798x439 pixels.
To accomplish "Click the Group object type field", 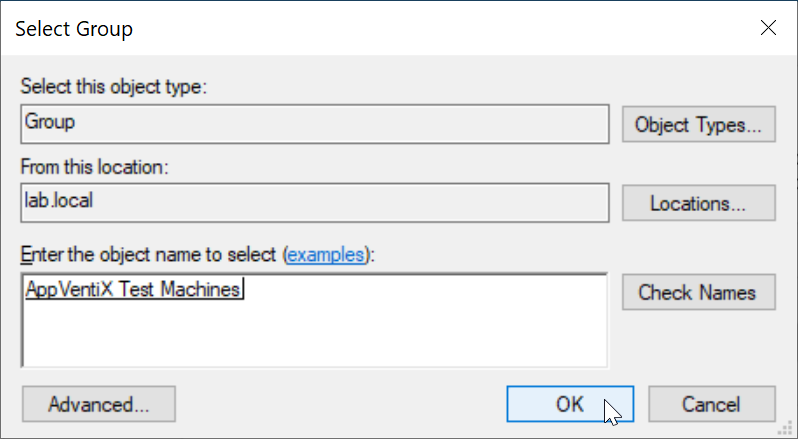I will click(315, 124).
